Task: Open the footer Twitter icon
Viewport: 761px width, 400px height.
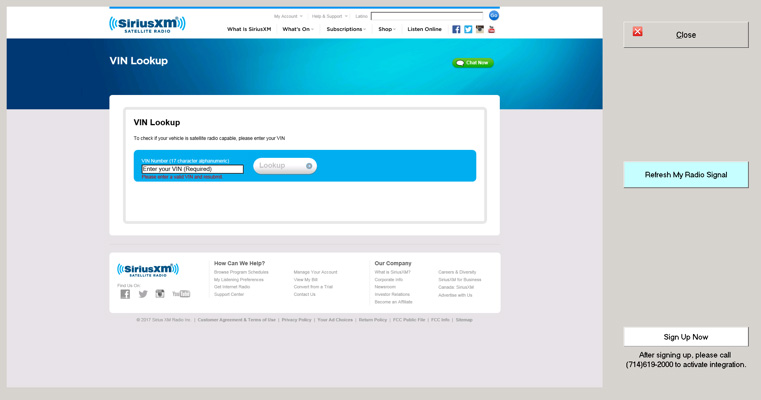Action: (x=143, y=294)
